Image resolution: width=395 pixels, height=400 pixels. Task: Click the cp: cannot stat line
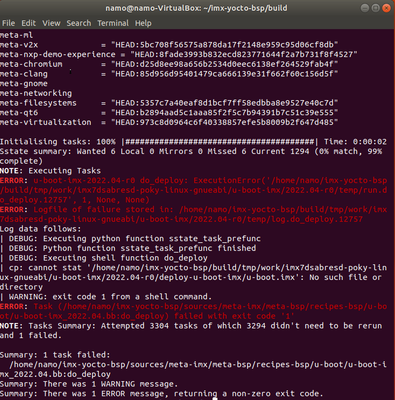click(x=194, y=277)
